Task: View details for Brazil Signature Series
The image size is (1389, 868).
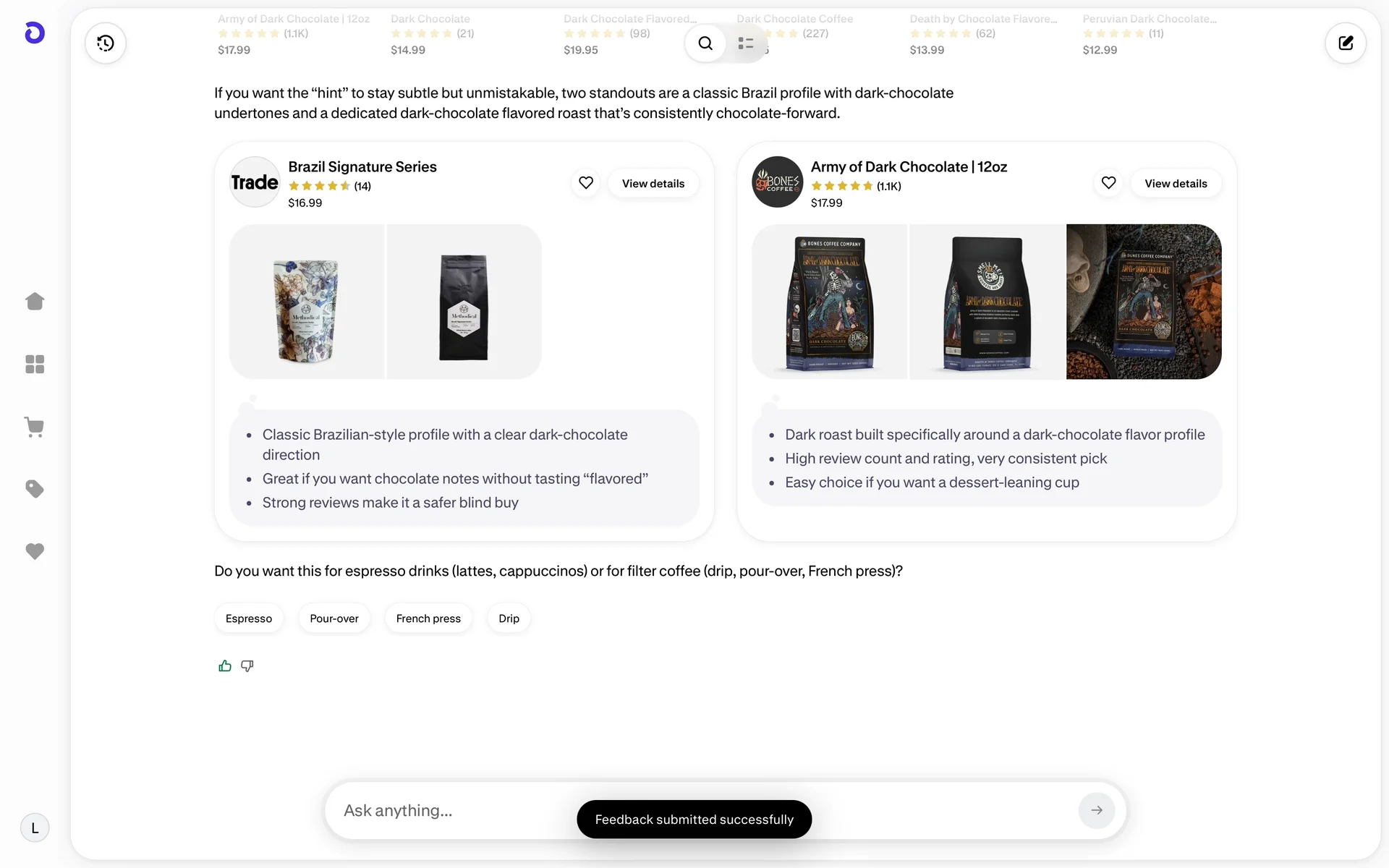Action: [653, 184]
